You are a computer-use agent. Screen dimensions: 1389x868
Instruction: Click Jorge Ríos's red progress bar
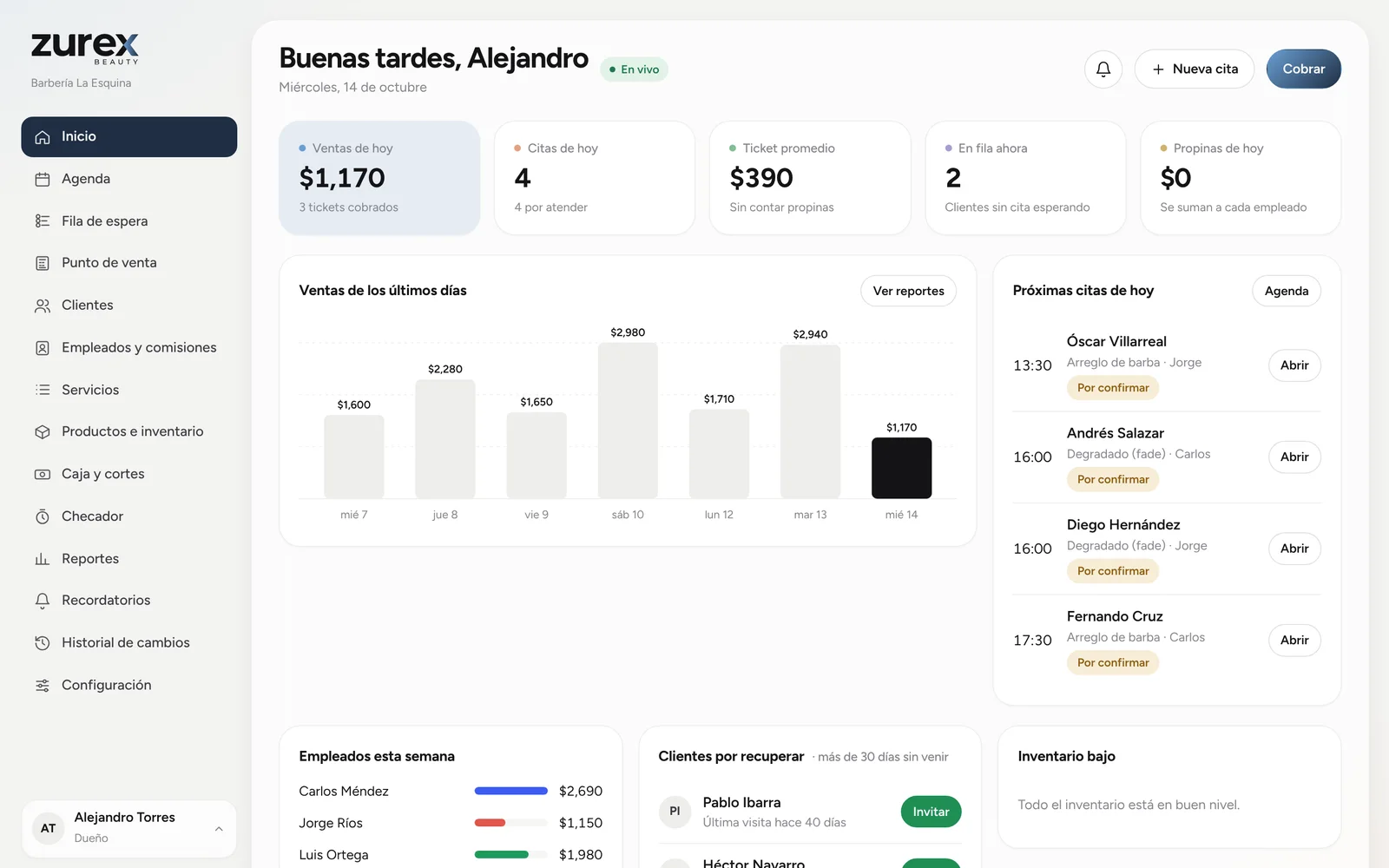(511, 823)
